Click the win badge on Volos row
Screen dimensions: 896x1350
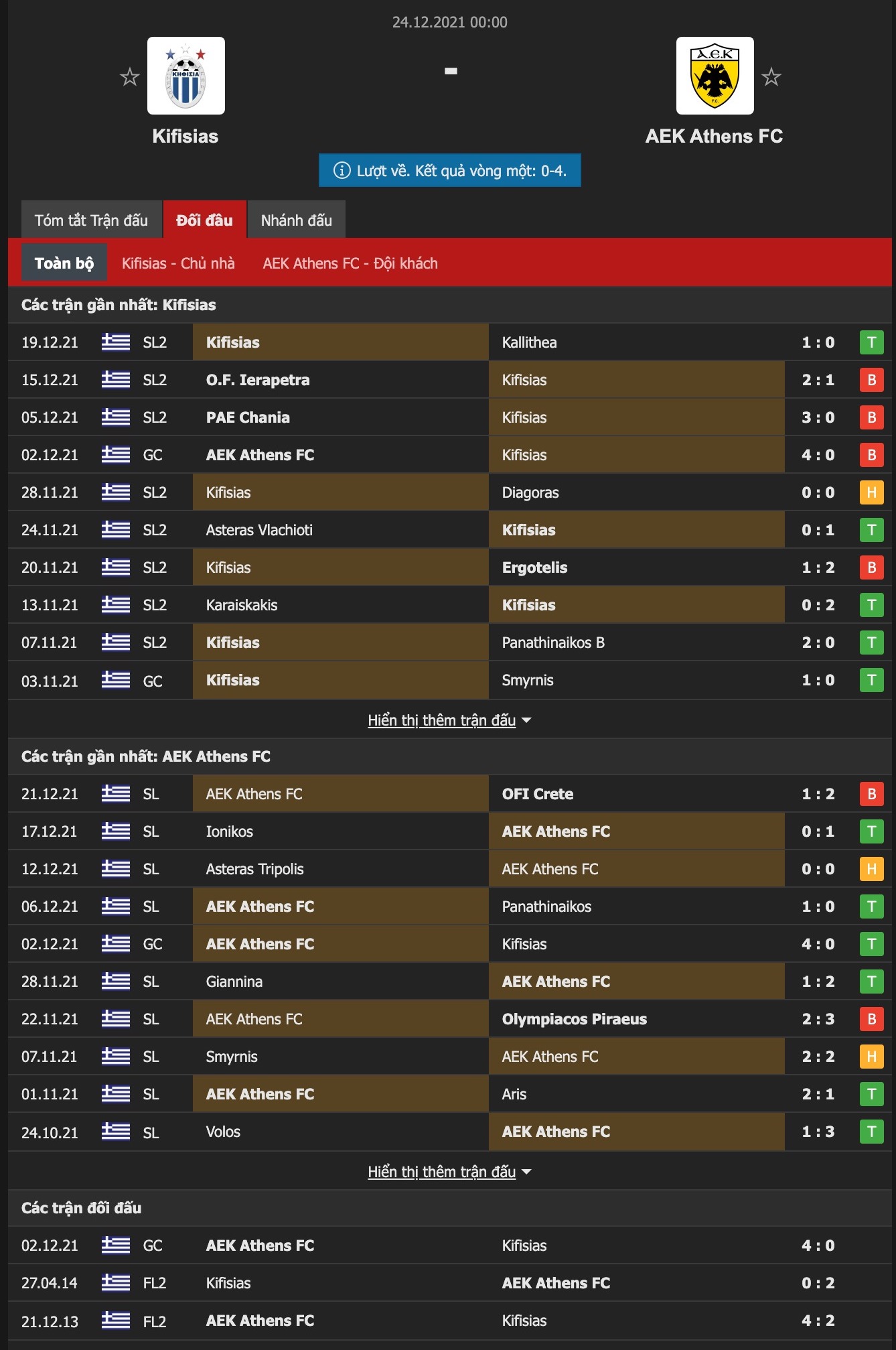pos(872,1132)
